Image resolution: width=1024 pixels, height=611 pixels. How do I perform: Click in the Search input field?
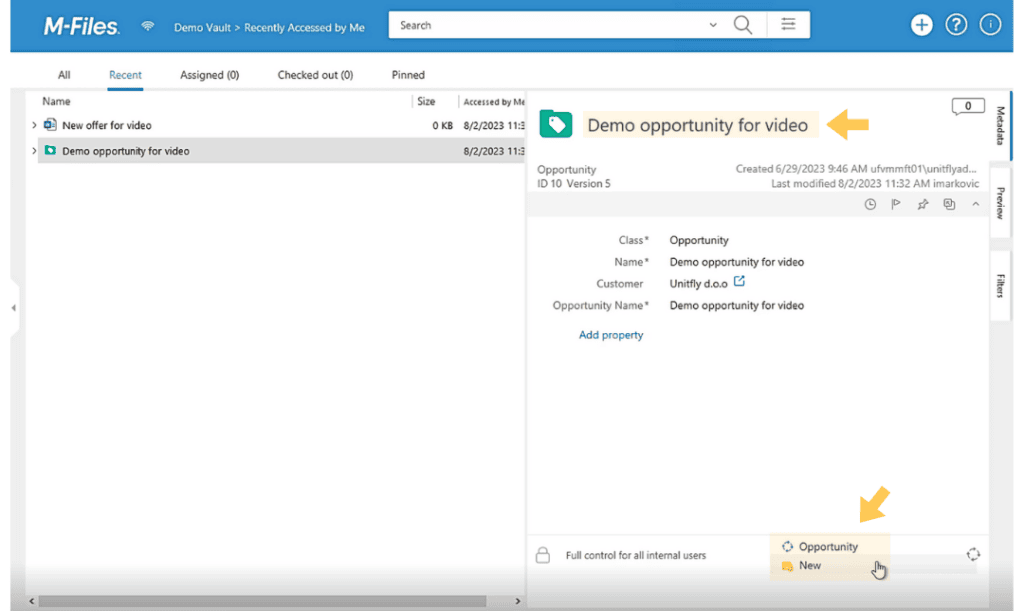pyautogui.click(x=549, y=25)
